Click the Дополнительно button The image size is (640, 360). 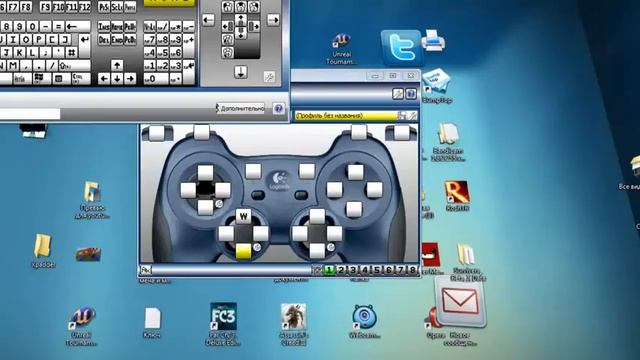(241, 109)
